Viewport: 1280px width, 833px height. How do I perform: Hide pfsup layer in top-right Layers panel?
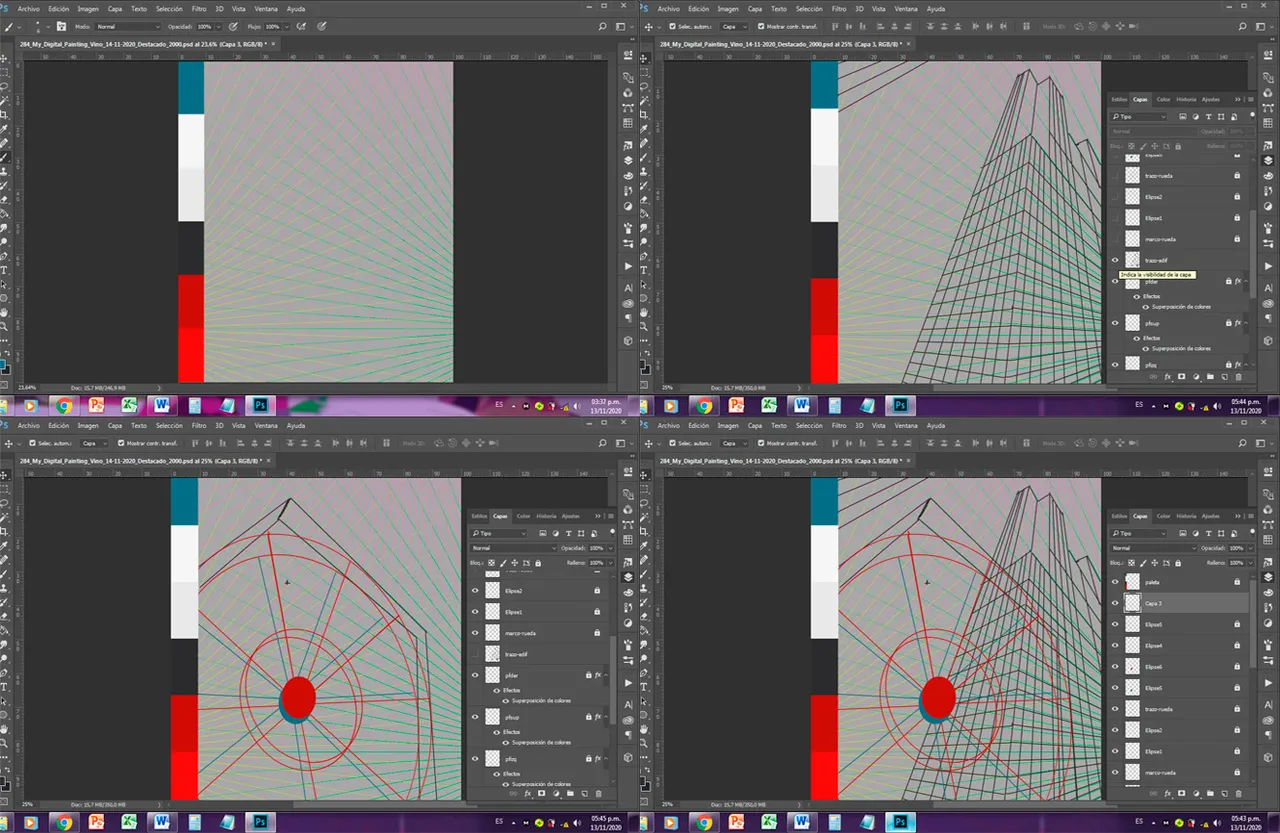tap(1115, 323)
